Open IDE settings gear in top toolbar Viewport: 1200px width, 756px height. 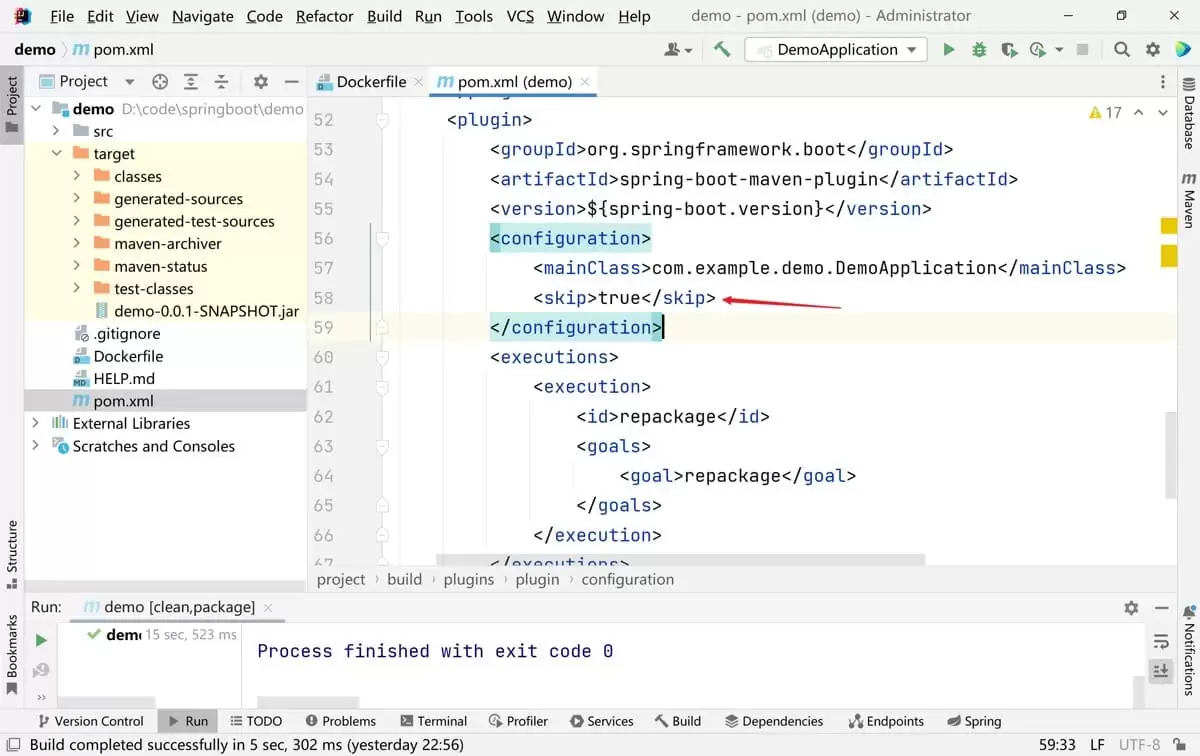pyautogui.click(x=1153, y=49)
